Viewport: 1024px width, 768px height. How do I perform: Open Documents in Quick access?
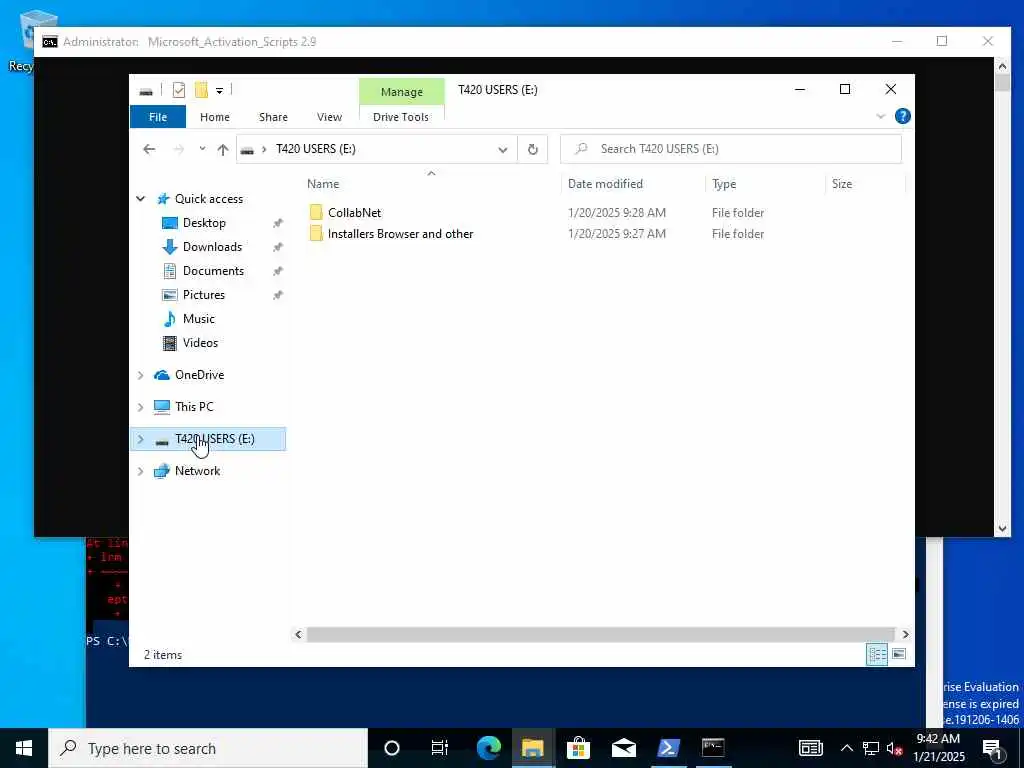pyautogui.click(x=213, y=271)
